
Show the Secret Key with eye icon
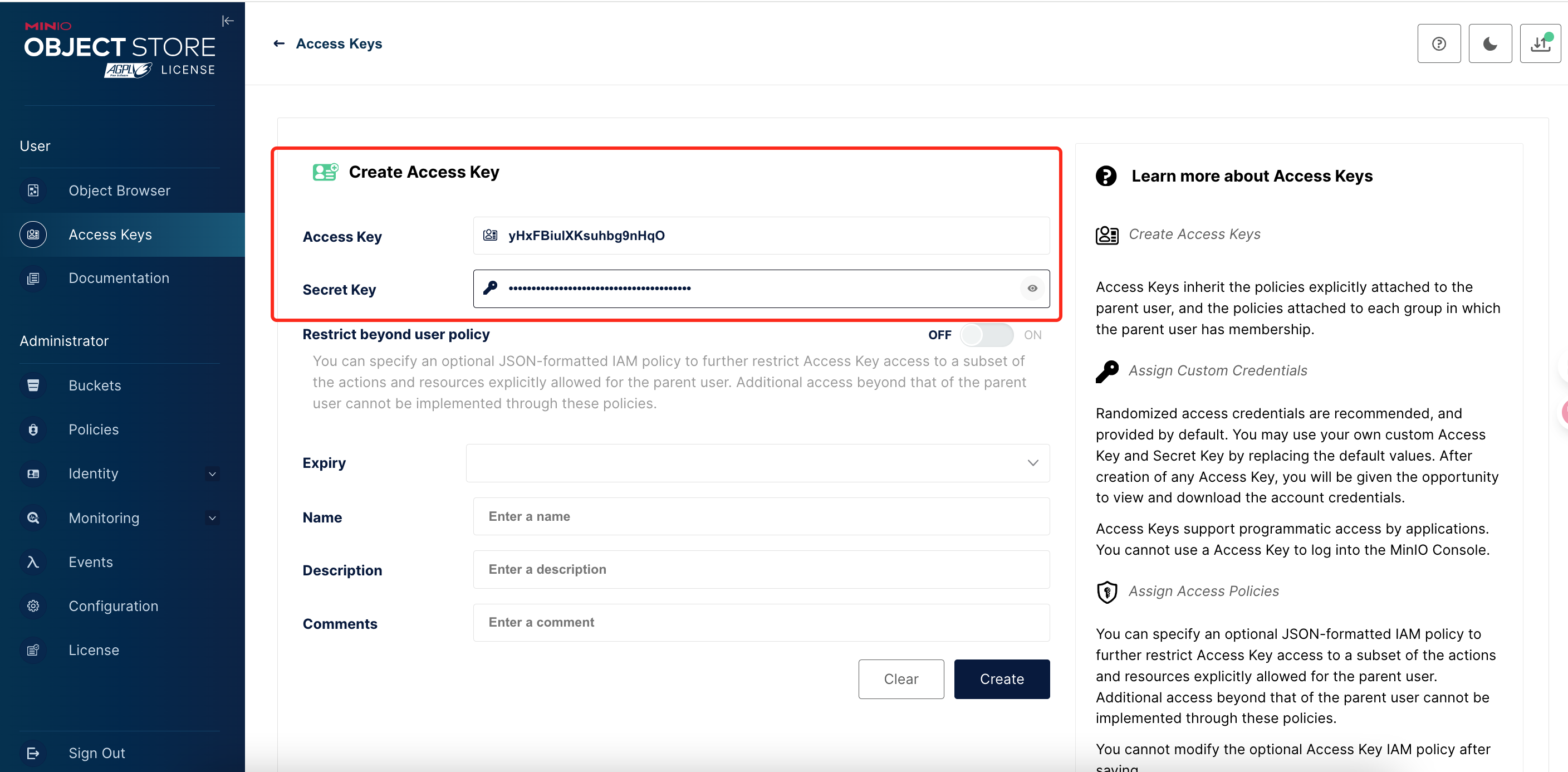[1032, 289]
